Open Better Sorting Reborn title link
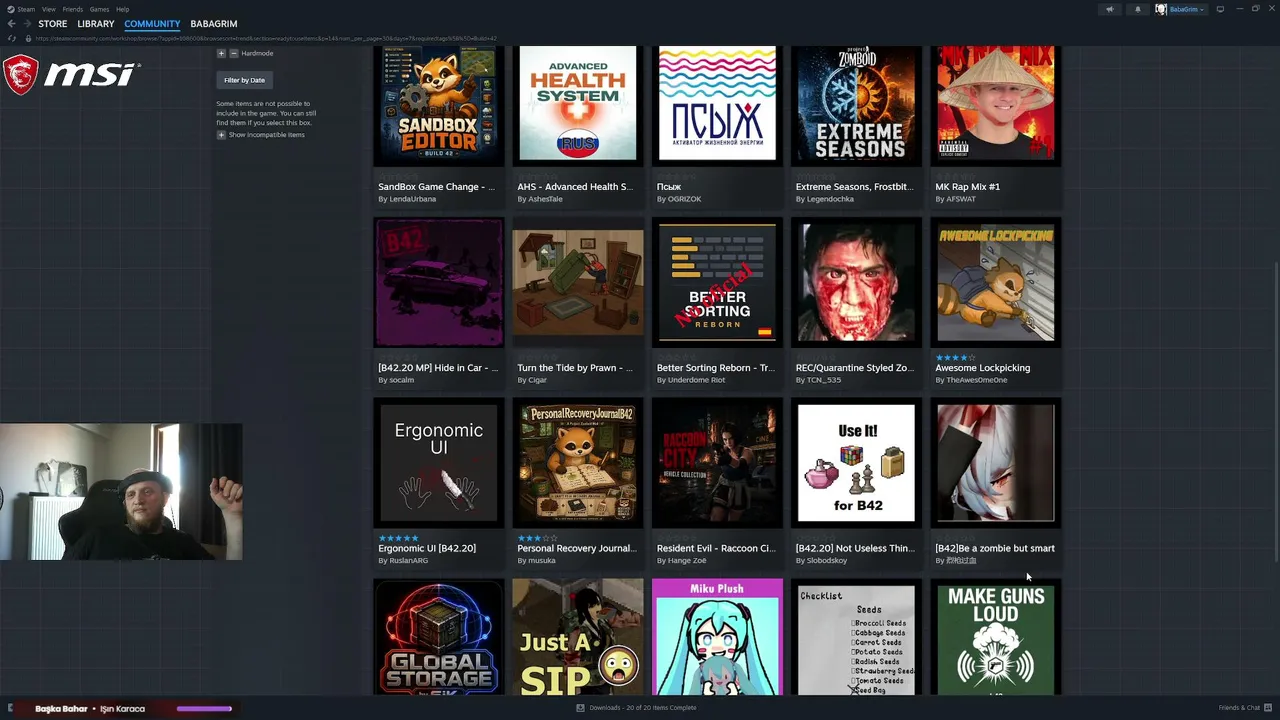Screen dimensions: 1280x720 [715, 368]
